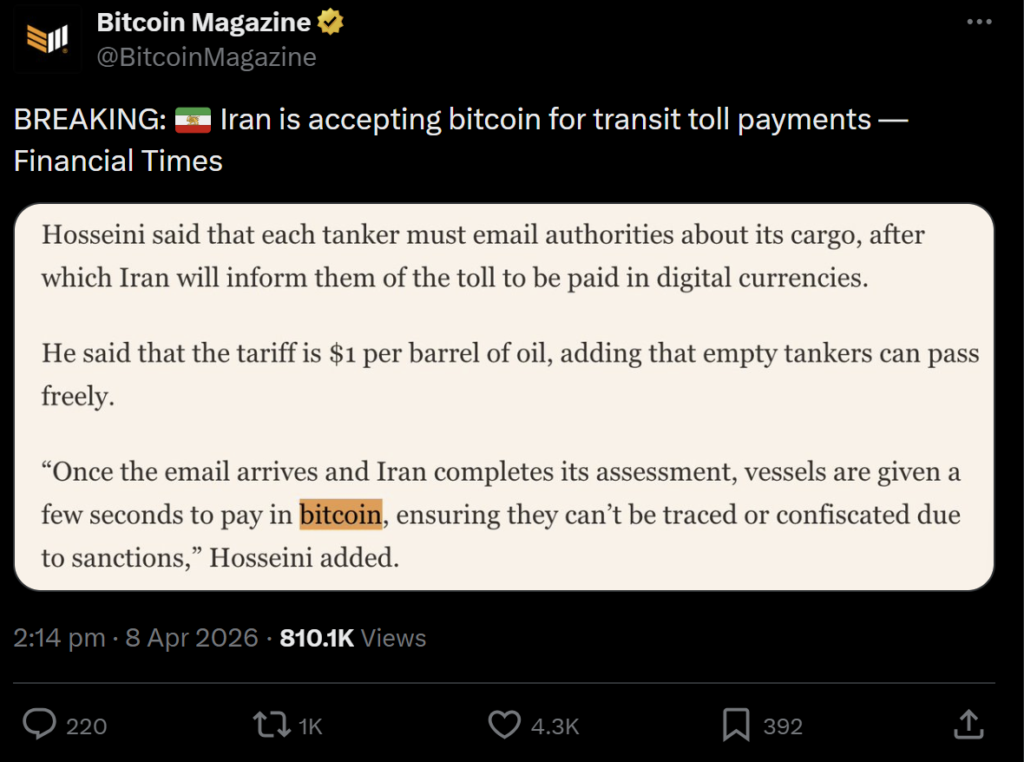This screenshot has height=762, width=1024.
Task: Click the 2:14 pm timestamp
Action: point(57,637)
